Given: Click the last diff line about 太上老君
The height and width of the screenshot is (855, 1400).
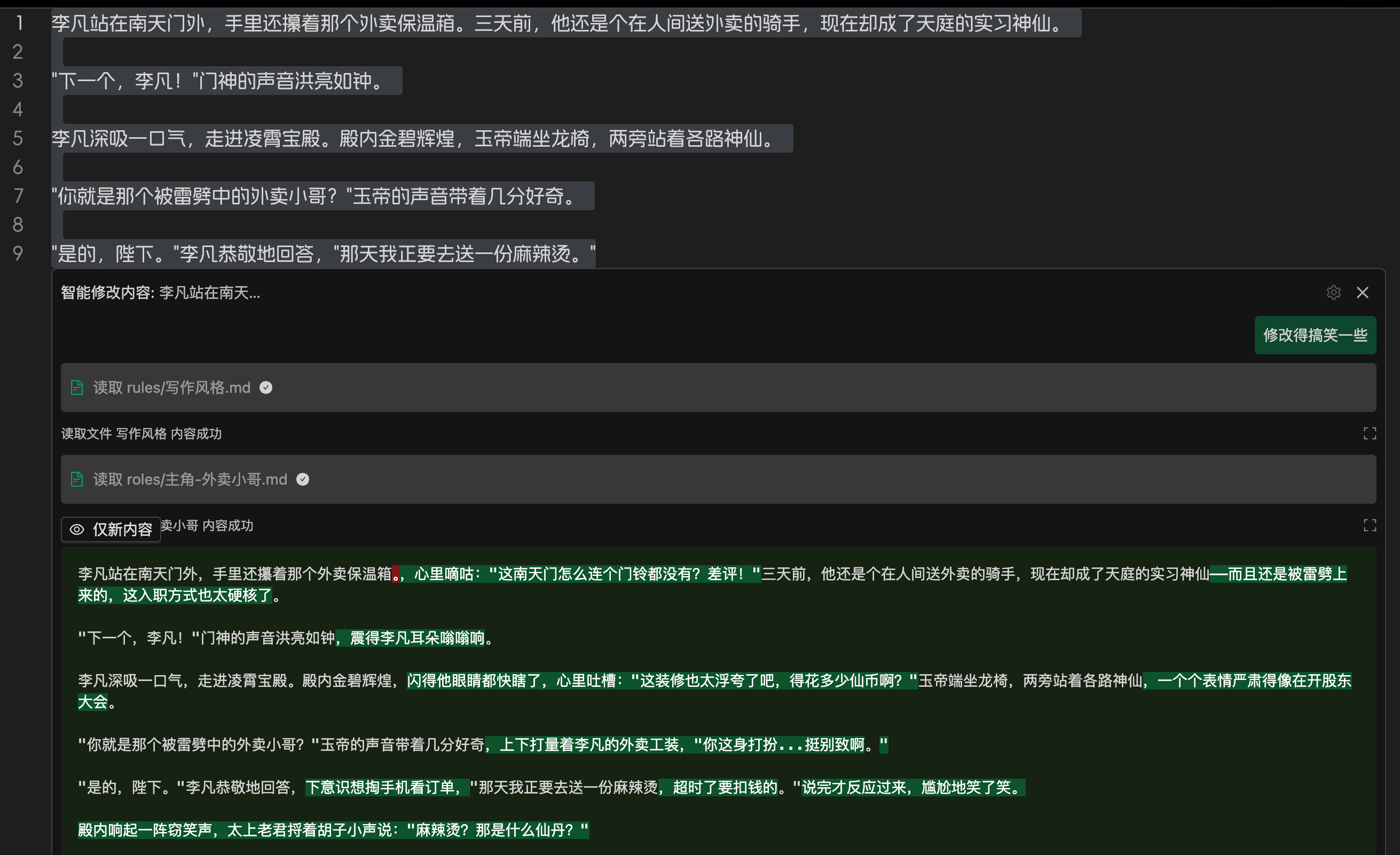Looking at the screenshot, I should pyautogui.click(x=333, y=830).
